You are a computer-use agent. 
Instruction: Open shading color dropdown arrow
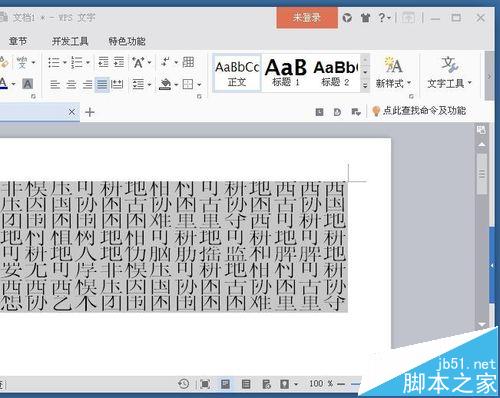click(176, 85)
